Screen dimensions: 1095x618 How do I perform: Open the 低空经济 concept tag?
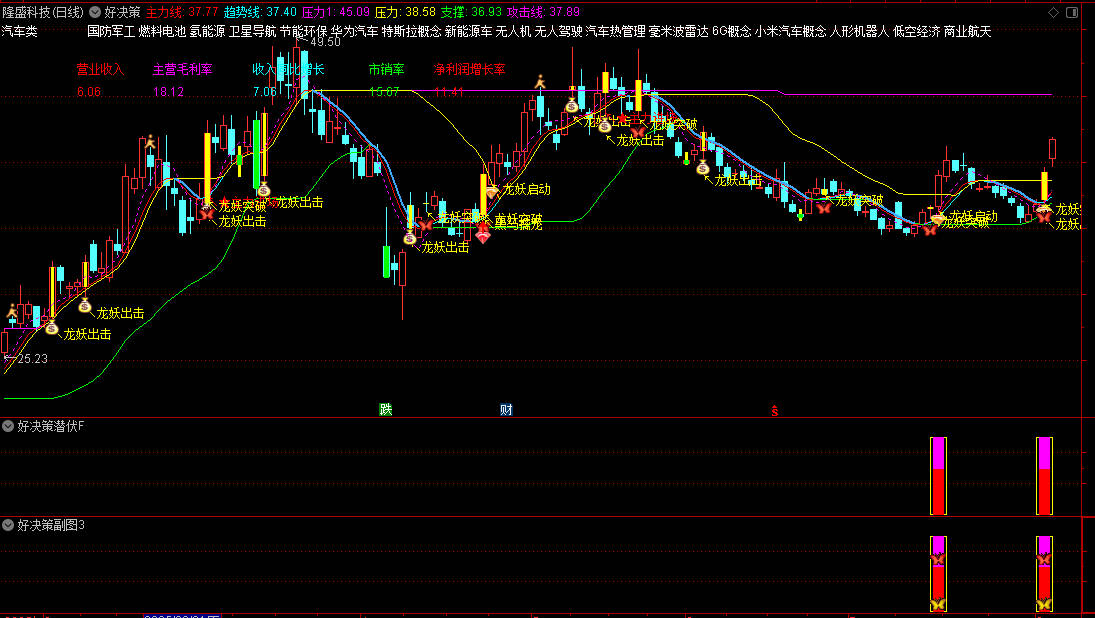(x=917, y=31)
